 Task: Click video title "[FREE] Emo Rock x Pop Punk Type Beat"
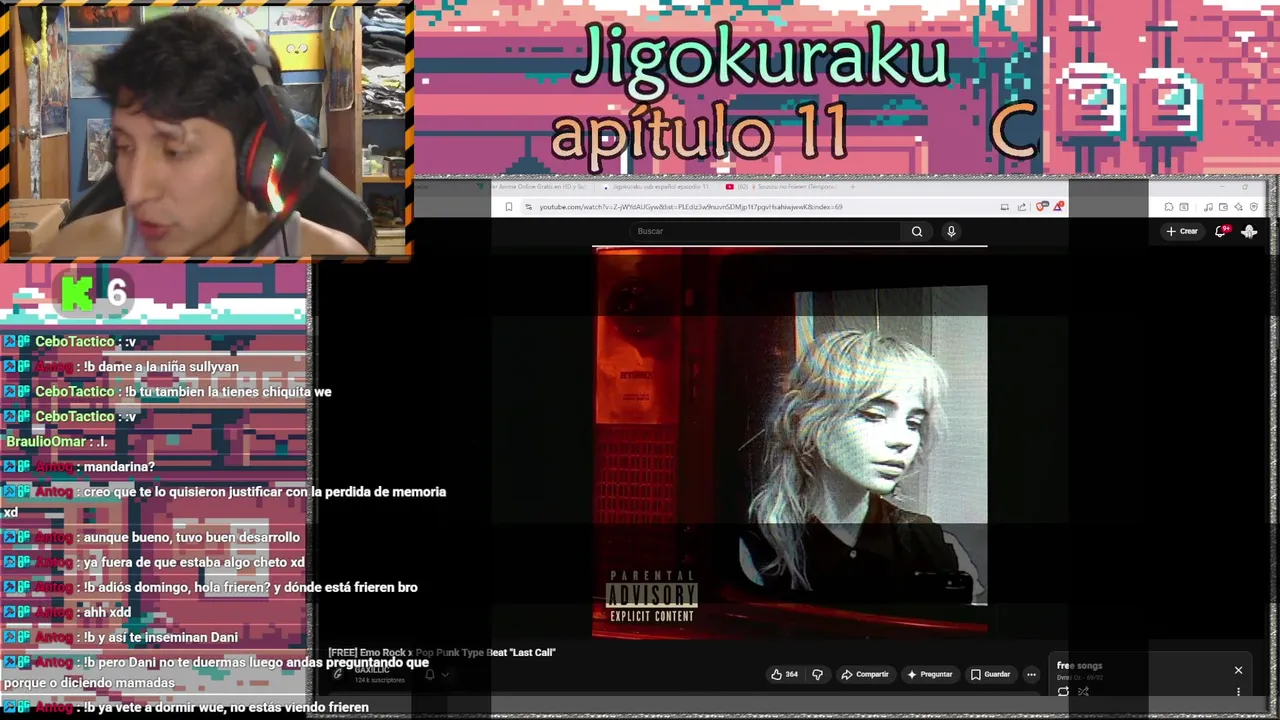(x=441, y=652)
